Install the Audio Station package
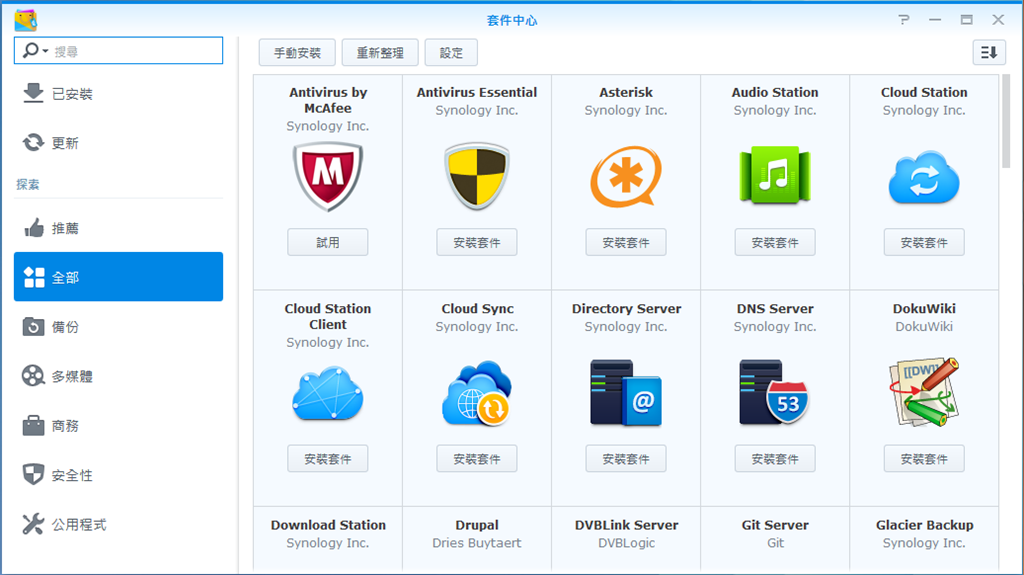Image resolution: width=1024 pixels, height=575 pixels. (x=775, y=242)
